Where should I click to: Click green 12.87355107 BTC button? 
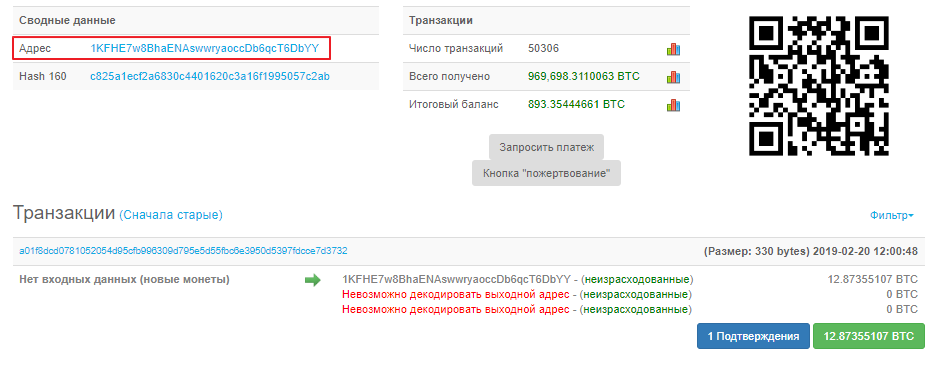point(868,336)
